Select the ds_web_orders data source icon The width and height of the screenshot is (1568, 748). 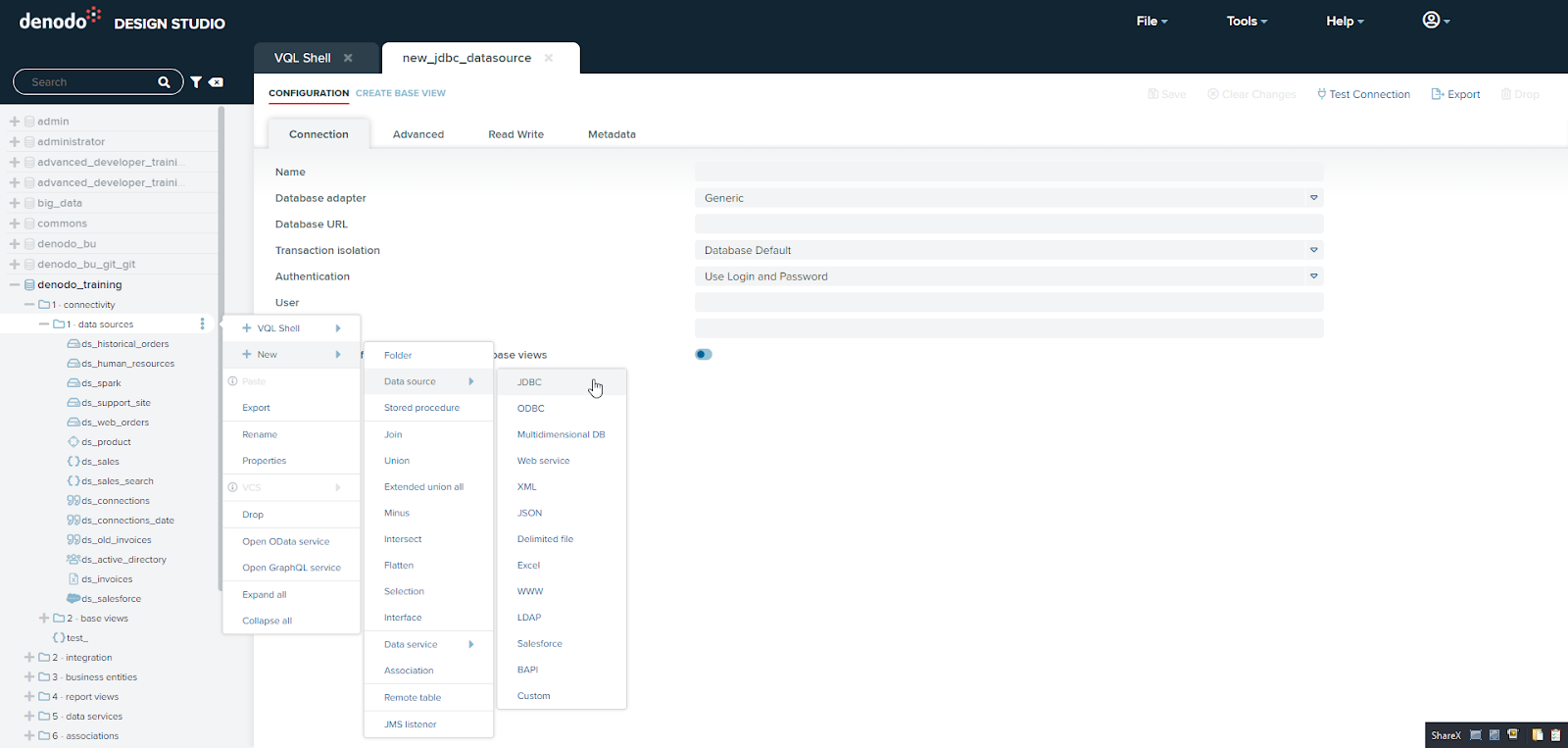[73, 423]
